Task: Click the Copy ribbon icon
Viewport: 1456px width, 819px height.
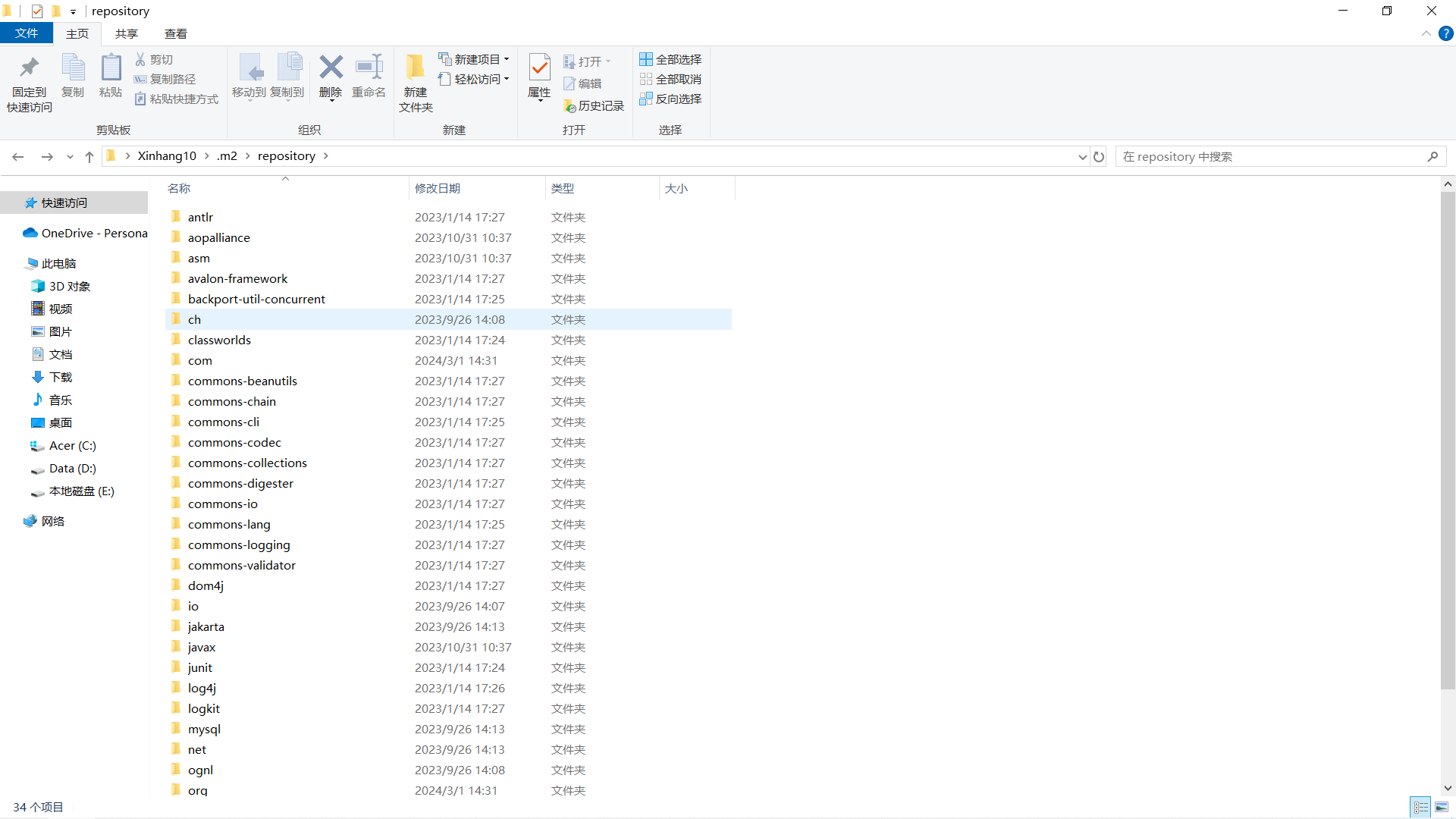Action: pos(73,77)
